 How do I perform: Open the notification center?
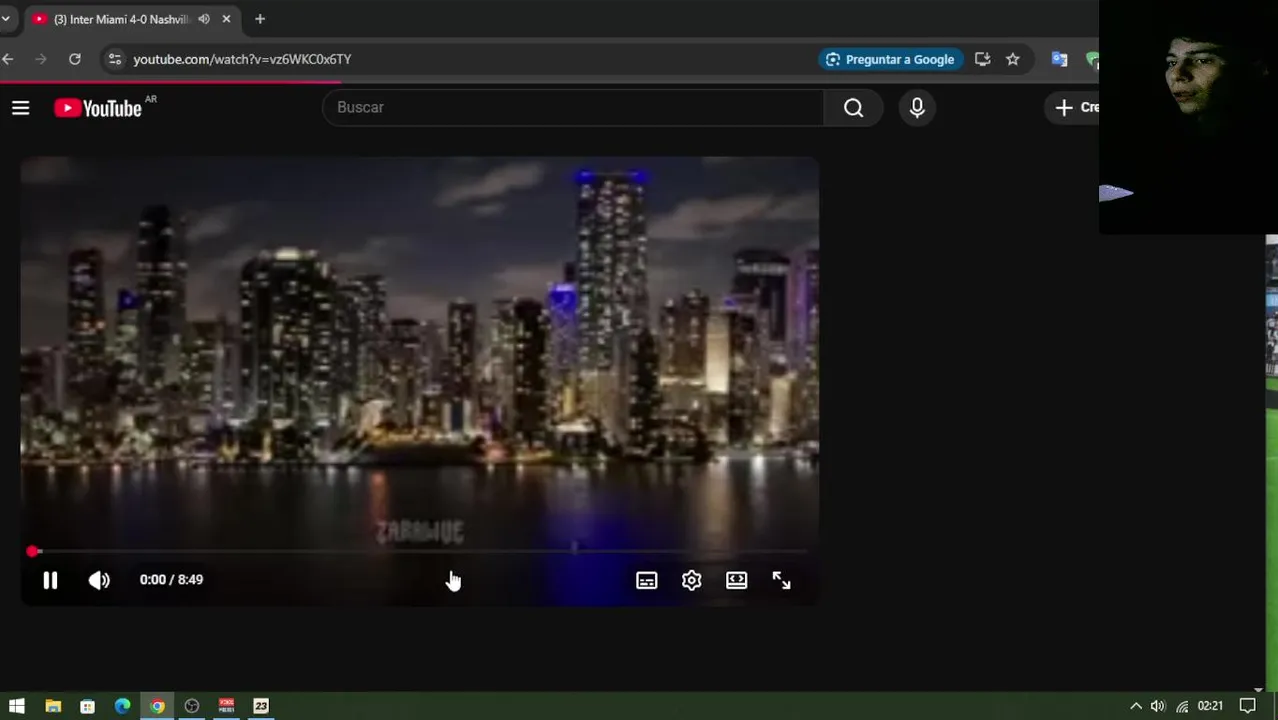[1248, 706]
